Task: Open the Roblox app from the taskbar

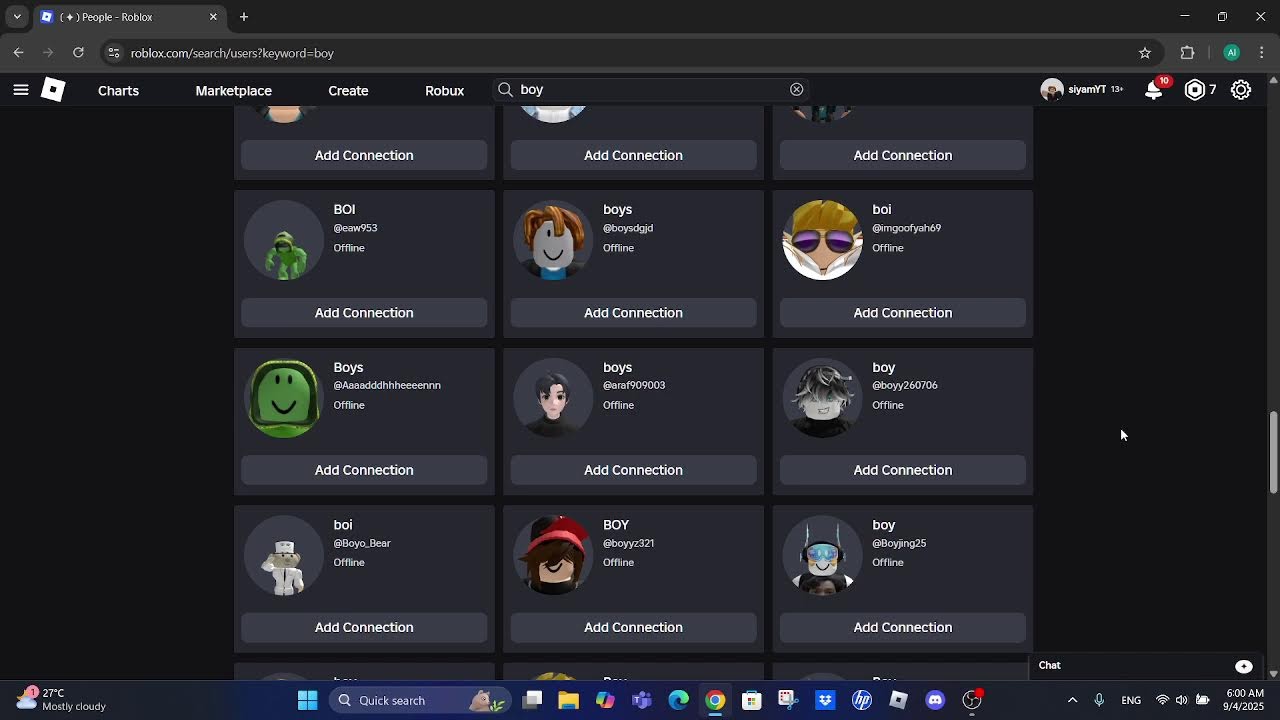Action: pos(898,700)
